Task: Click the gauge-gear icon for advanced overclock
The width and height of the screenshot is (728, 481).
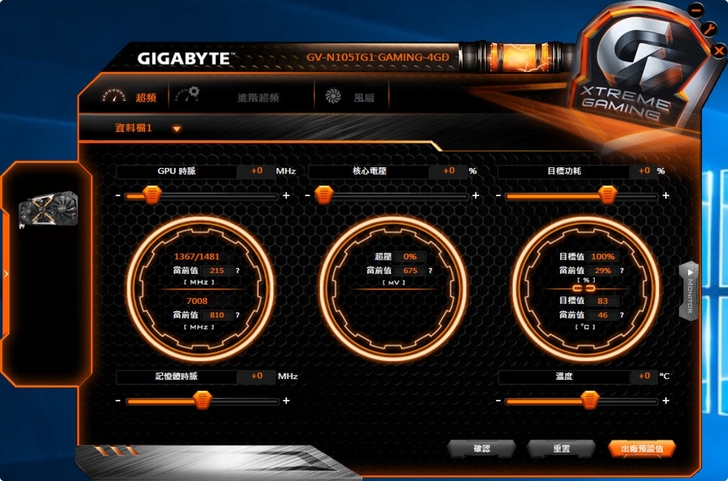Action: [x=187, y=94]
